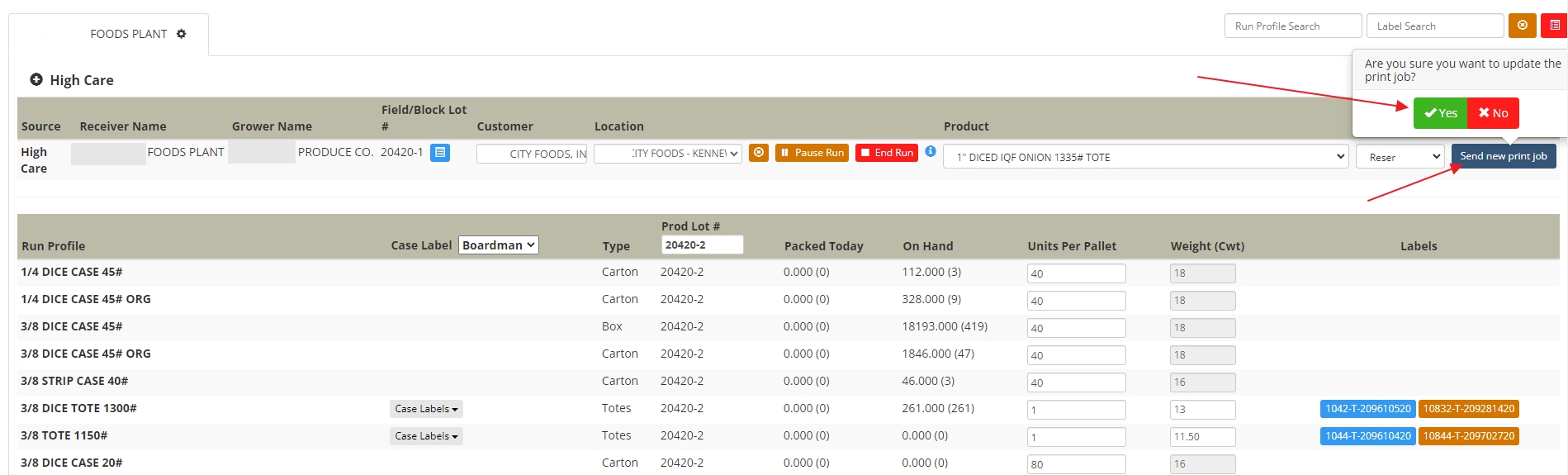Open orange label 10844-T-209702720
This screenshot has width=1568, height=475.
[1468, 436]
